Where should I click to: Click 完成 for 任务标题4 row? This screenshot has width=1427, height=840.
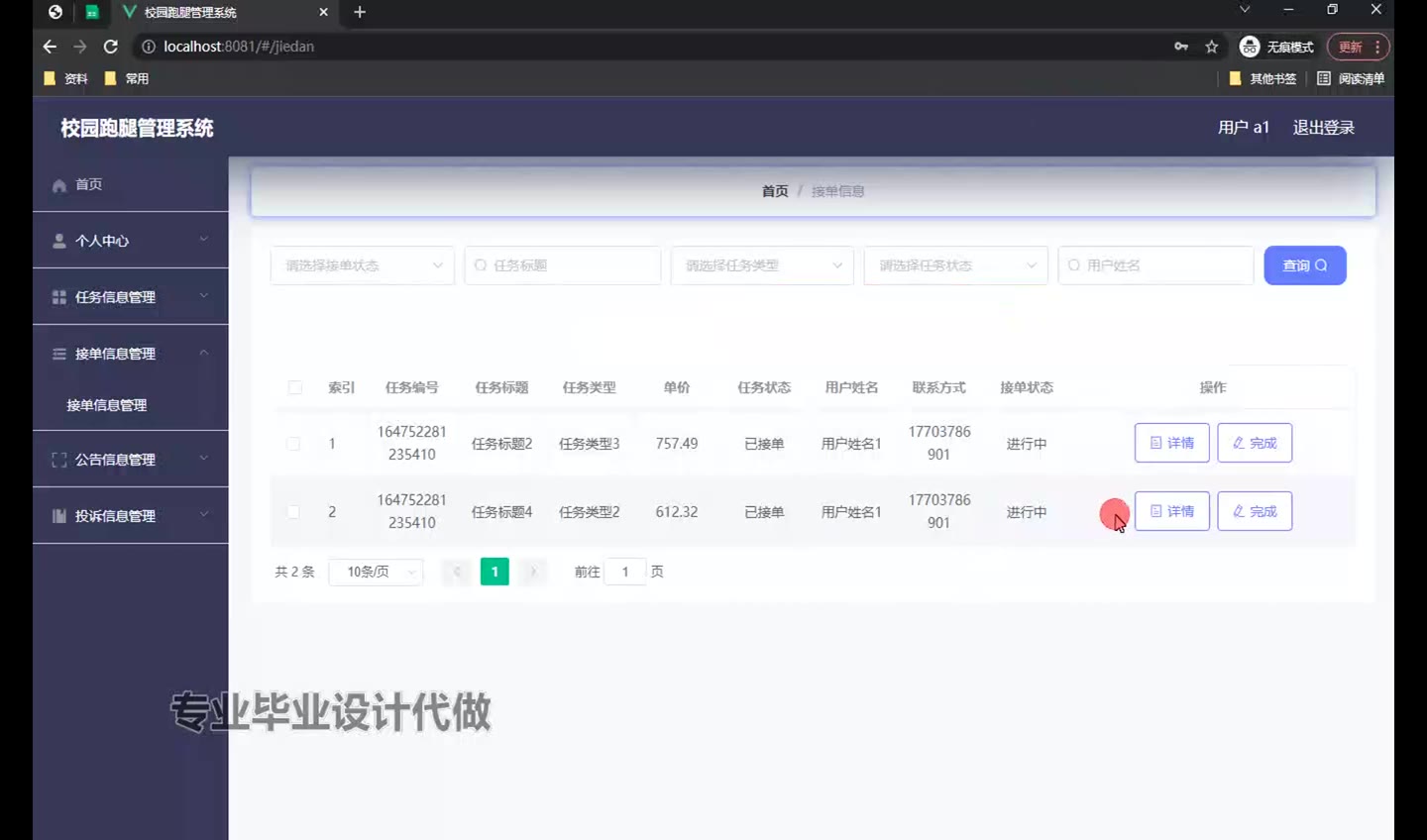click(x=1255, y=511)
